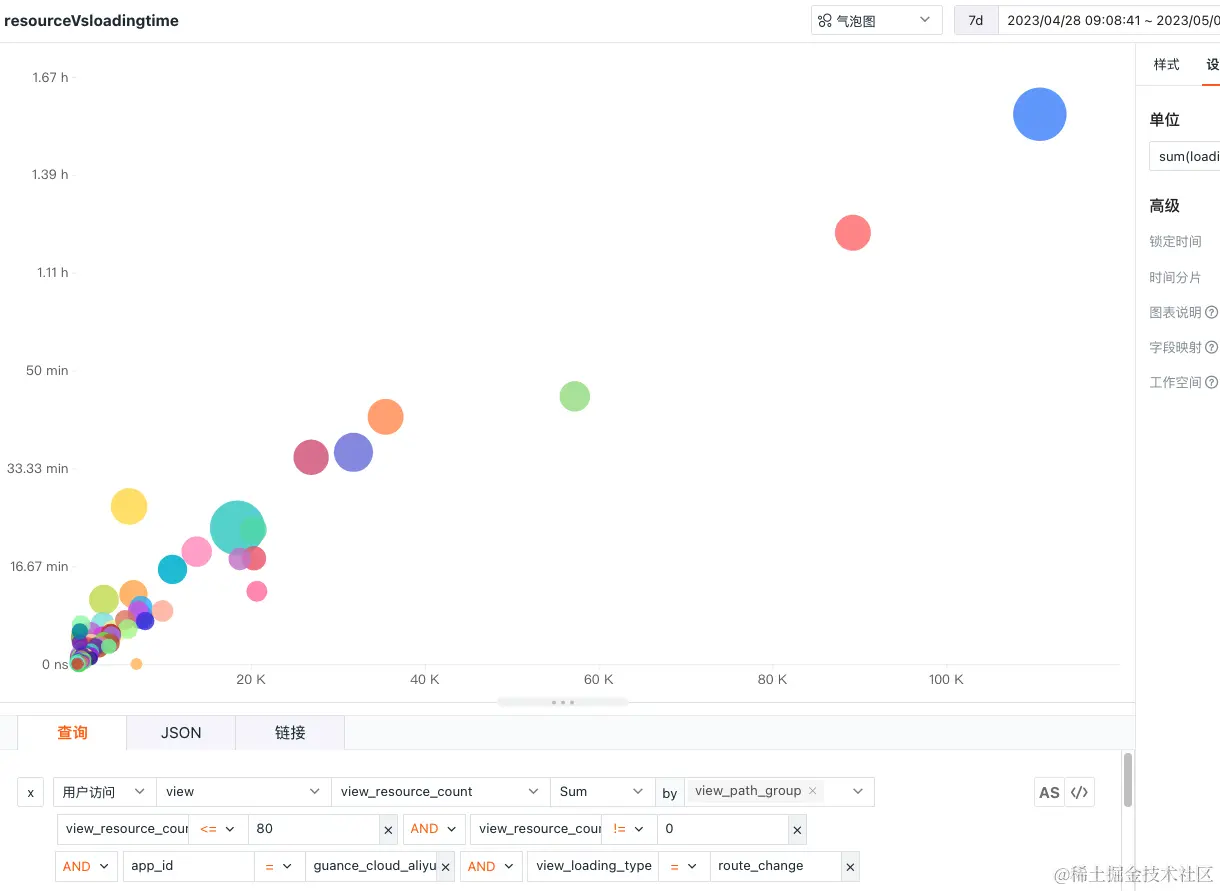Viewport: 1220px width, 891px height.
Task: Clear the route_change filter value
Action: [x=849, y=866]
